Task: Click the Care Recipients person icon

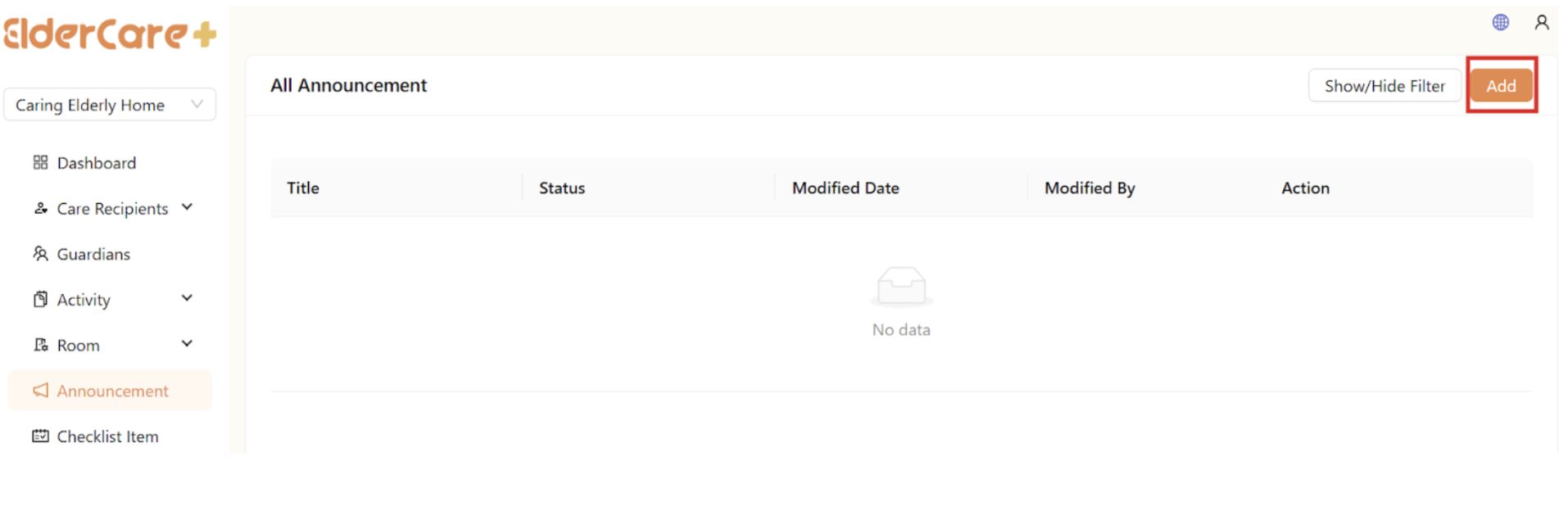Action: pyautogui.click(x=40, y=209)
